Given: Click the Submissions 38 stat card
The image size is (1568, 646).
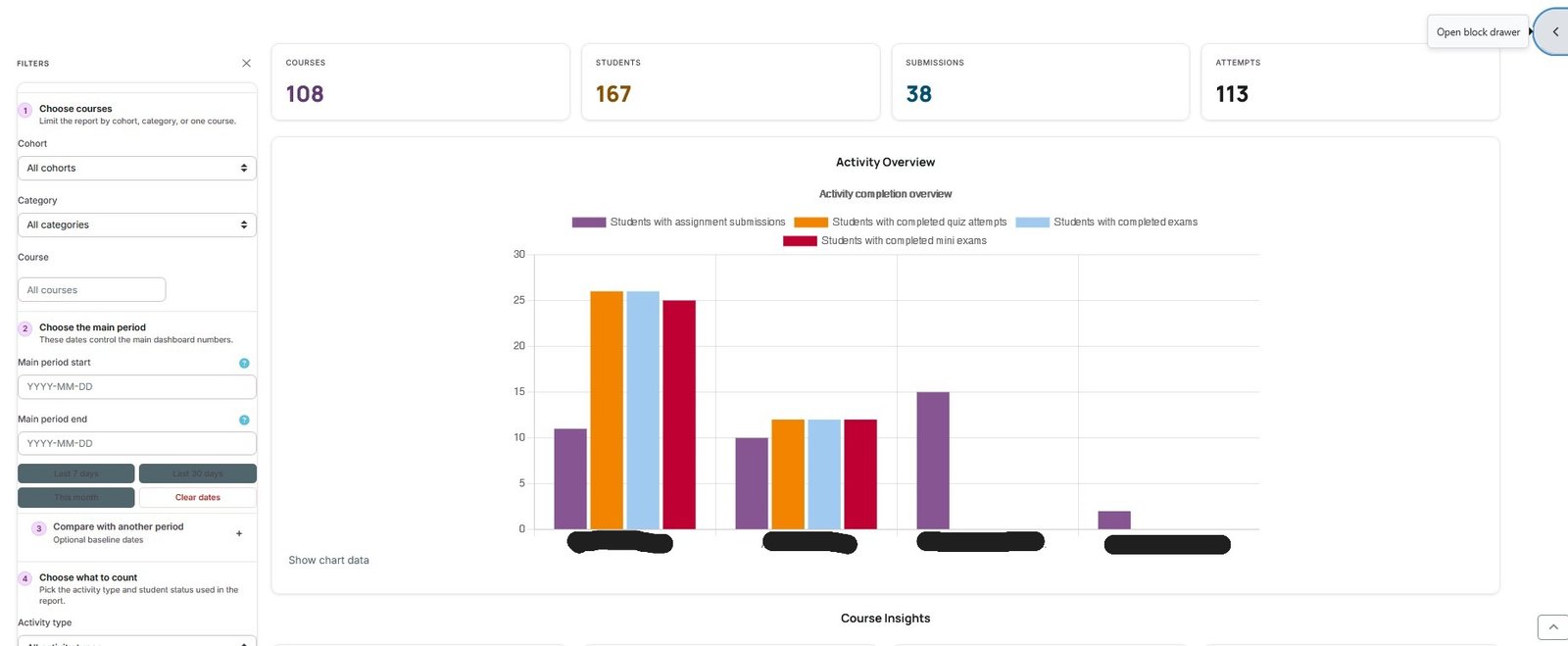Looking at the screenshot, I should pos(1041,81).
